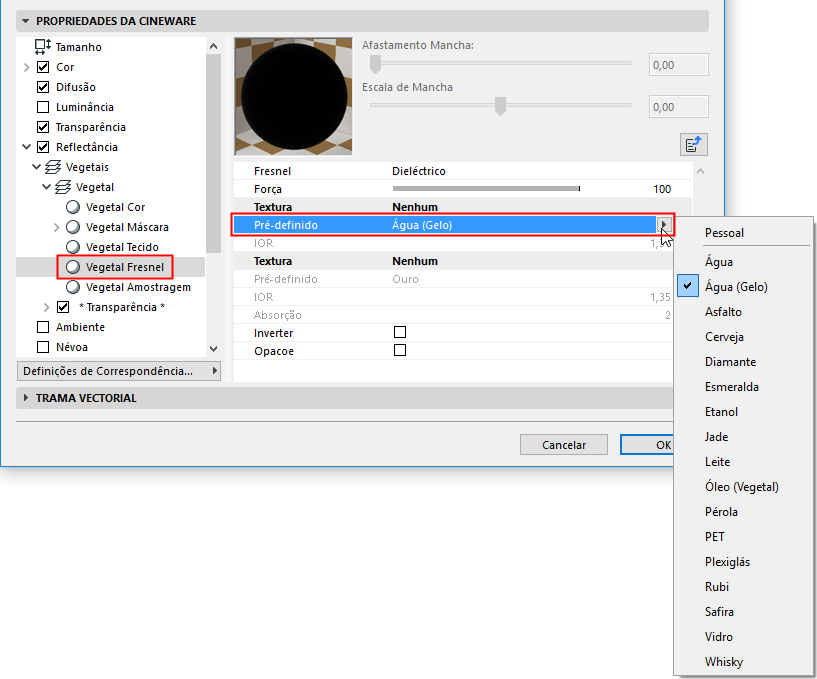Viewport: 817px width, 679px height.
Task: Enable the Névoa checkbox
Action: (43, 347)
